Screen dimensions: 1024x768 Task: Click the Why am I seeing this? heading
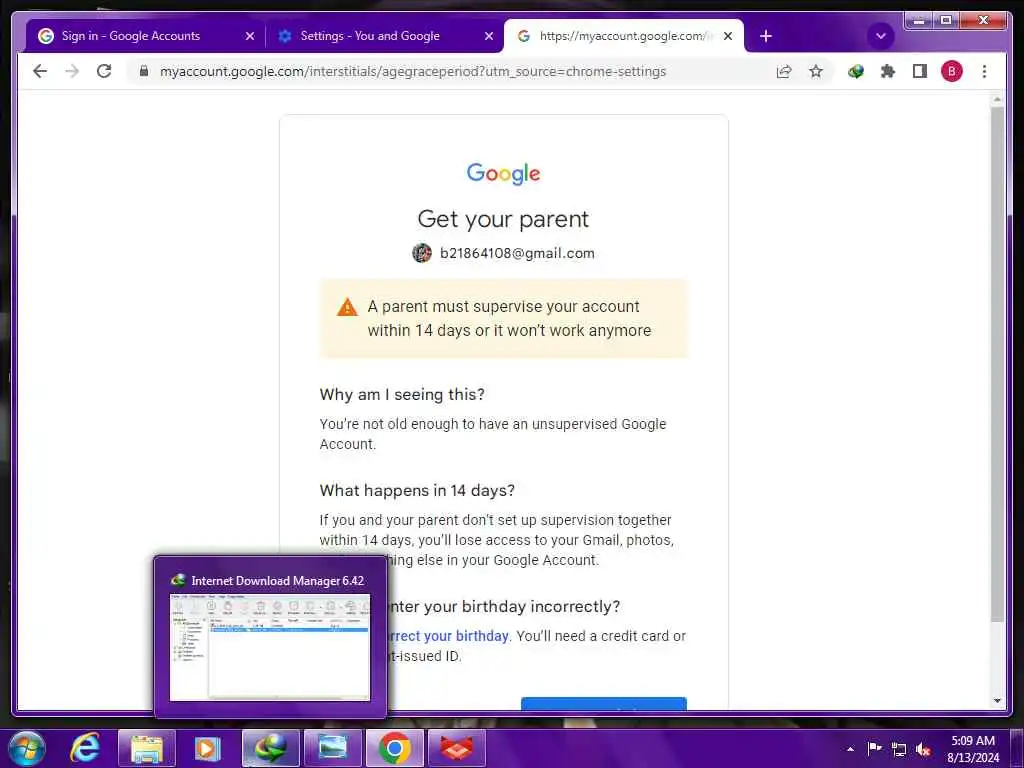click(402, 394)
